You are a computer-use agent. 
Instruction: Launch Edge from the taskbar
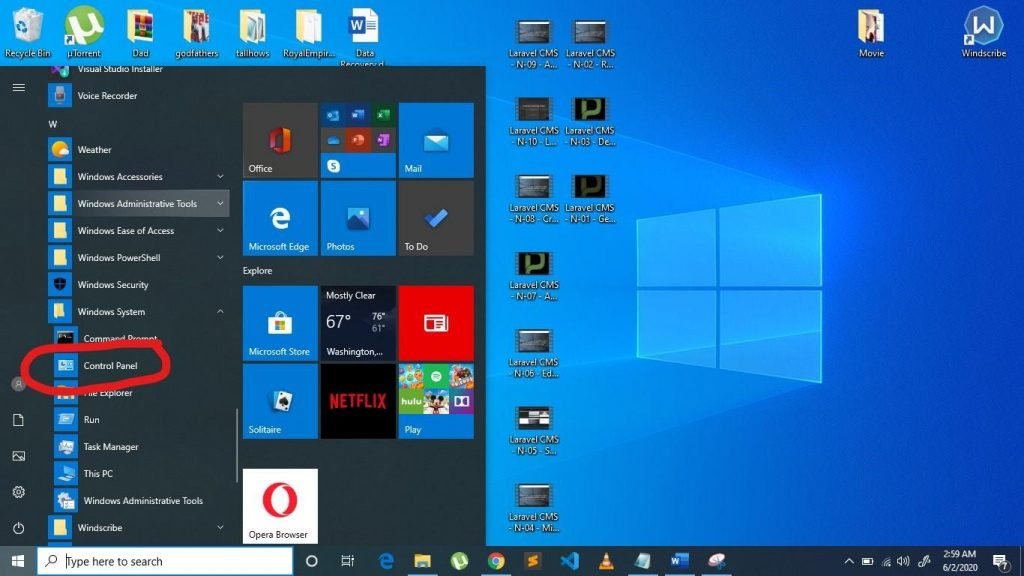coord(386,561)
